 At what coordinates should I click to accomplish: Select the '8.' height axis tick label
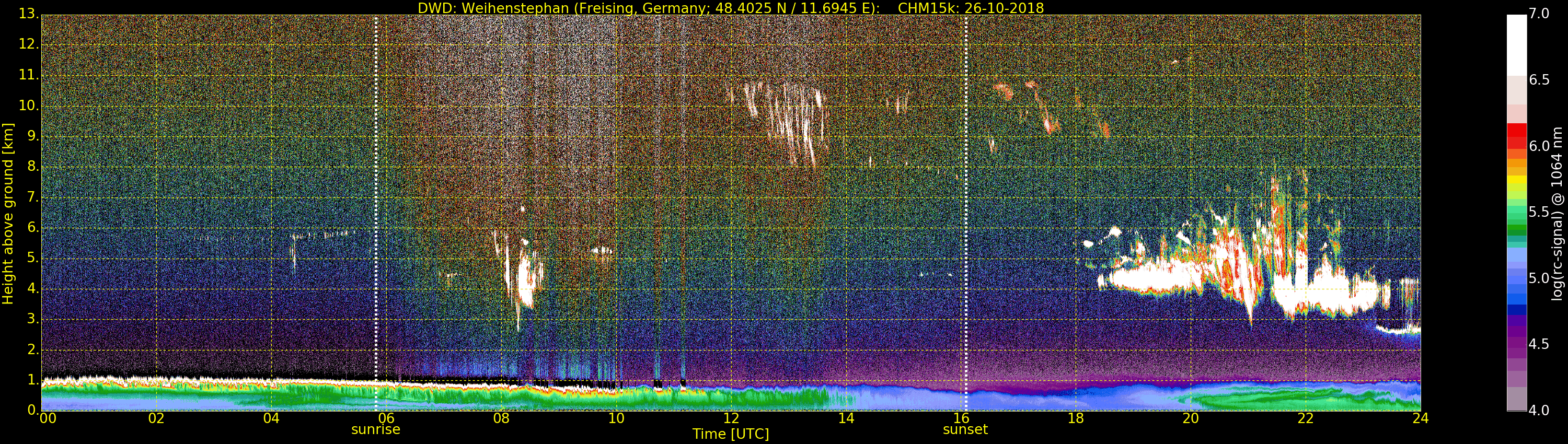pyautogui.click(x=33, y=166)
